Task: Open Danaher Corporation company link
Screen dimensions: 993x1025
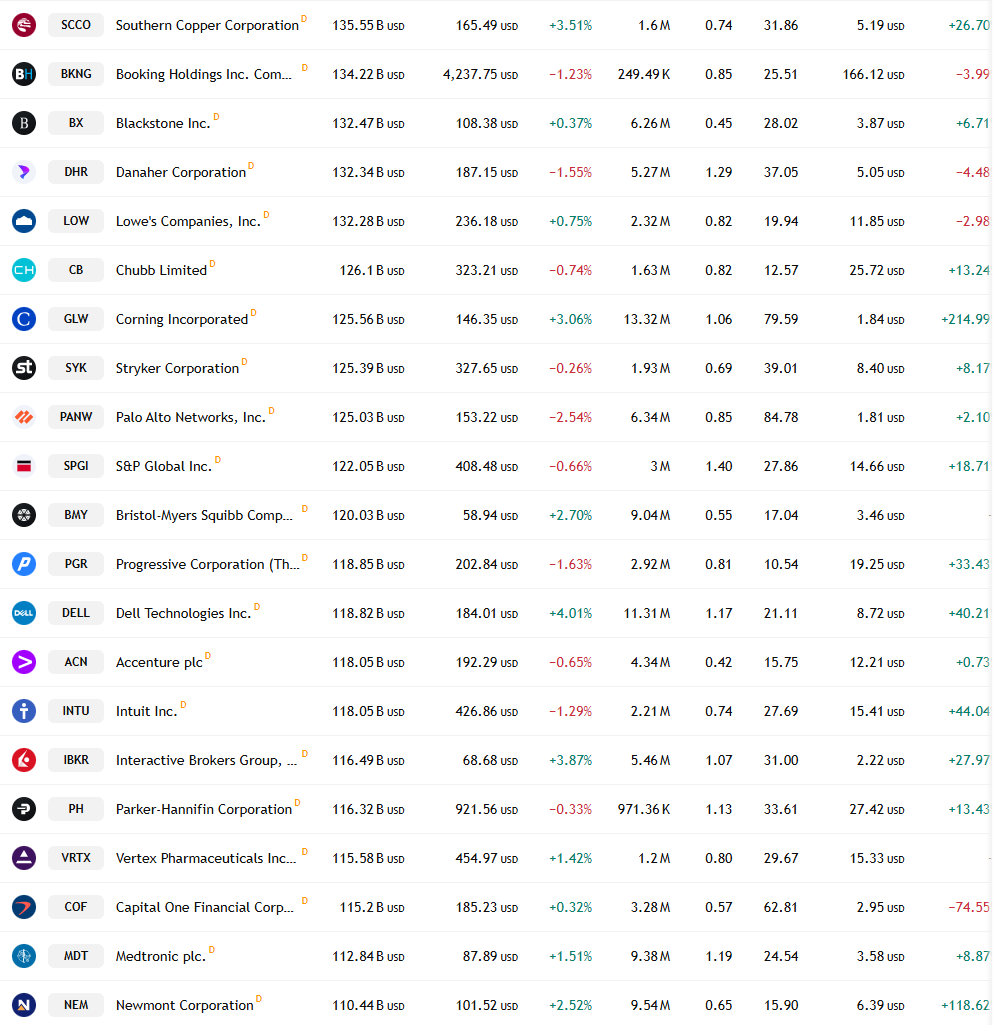Action: tap(181, 173)
